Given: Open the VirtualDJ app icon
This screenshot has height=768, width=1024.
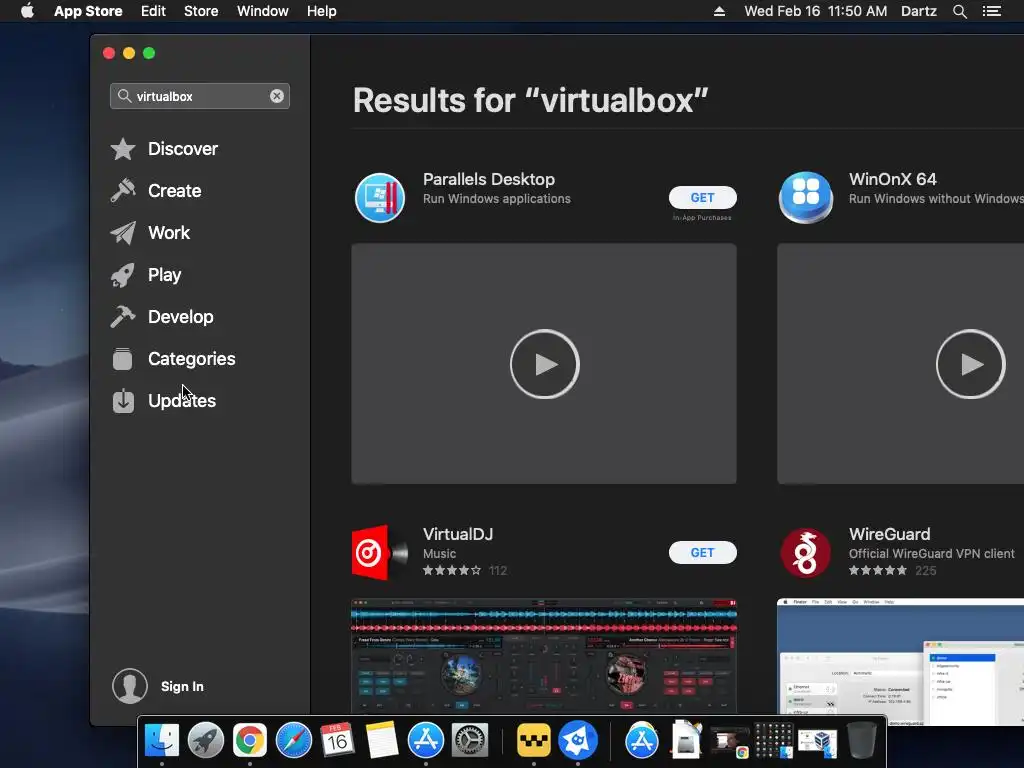Looking at the screenshot, I should [379, 552].
